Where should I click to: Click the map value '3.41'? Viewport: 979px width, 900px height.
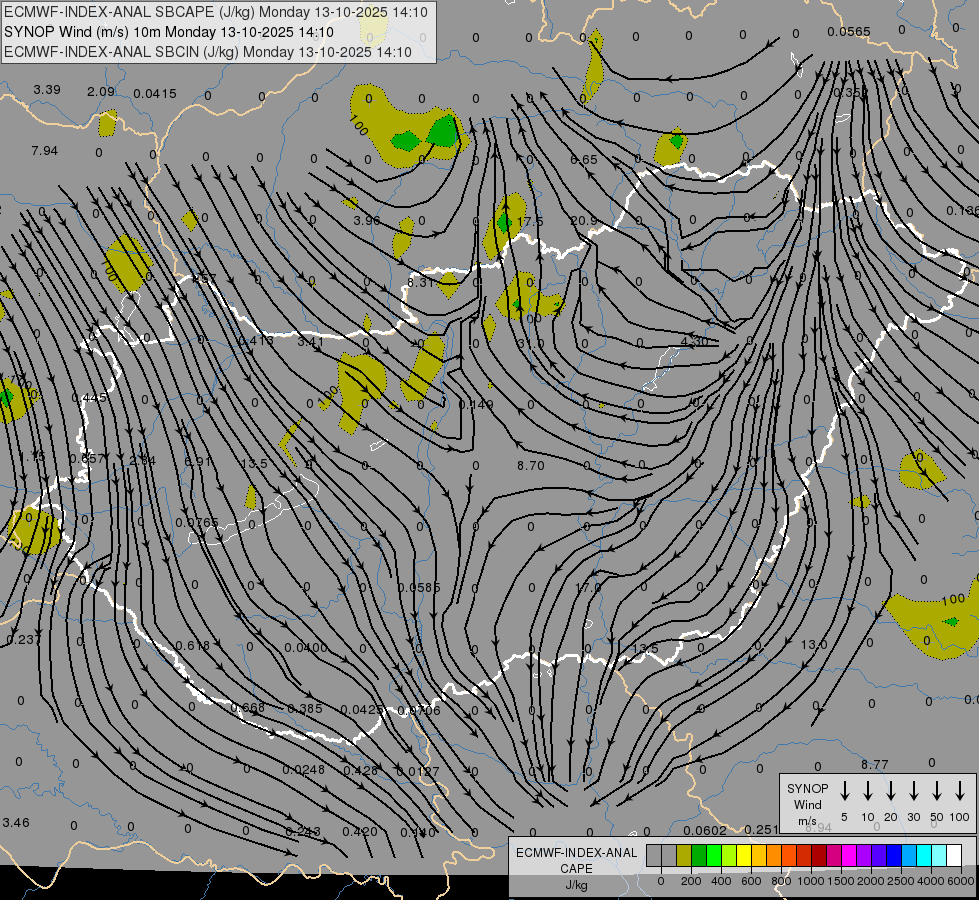[310, 342]
